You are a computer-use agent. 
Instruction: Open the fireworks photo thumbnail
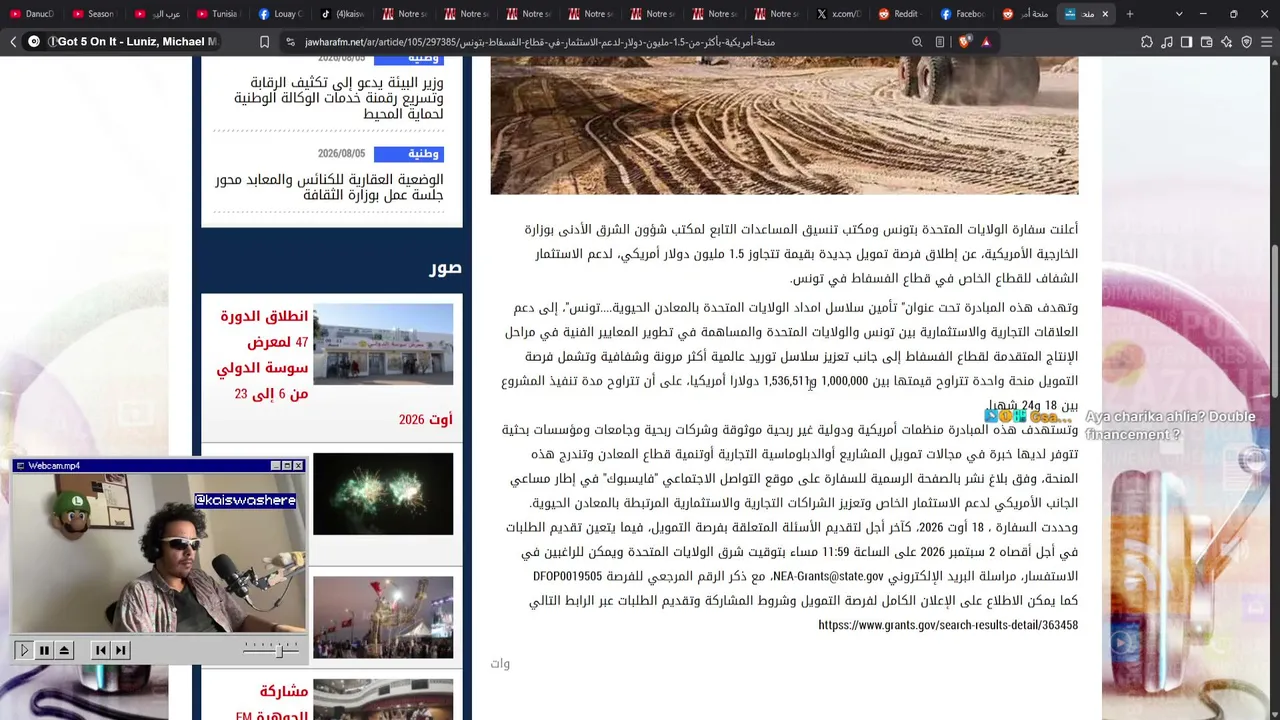click(x=383, y=494)
